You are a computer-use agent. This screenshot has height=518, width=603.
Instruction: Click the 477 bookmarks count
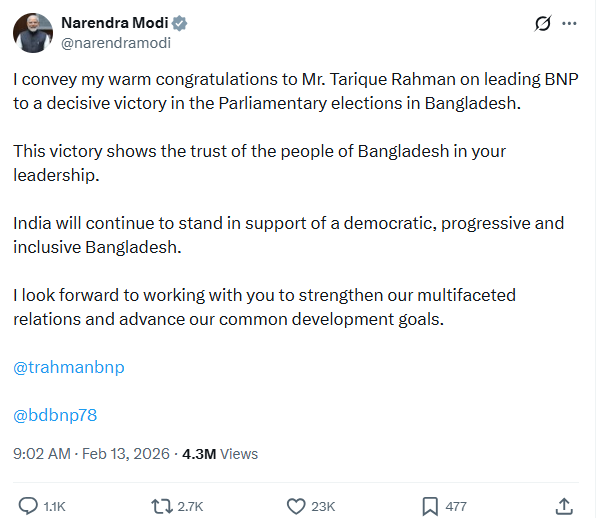(455, 507)
